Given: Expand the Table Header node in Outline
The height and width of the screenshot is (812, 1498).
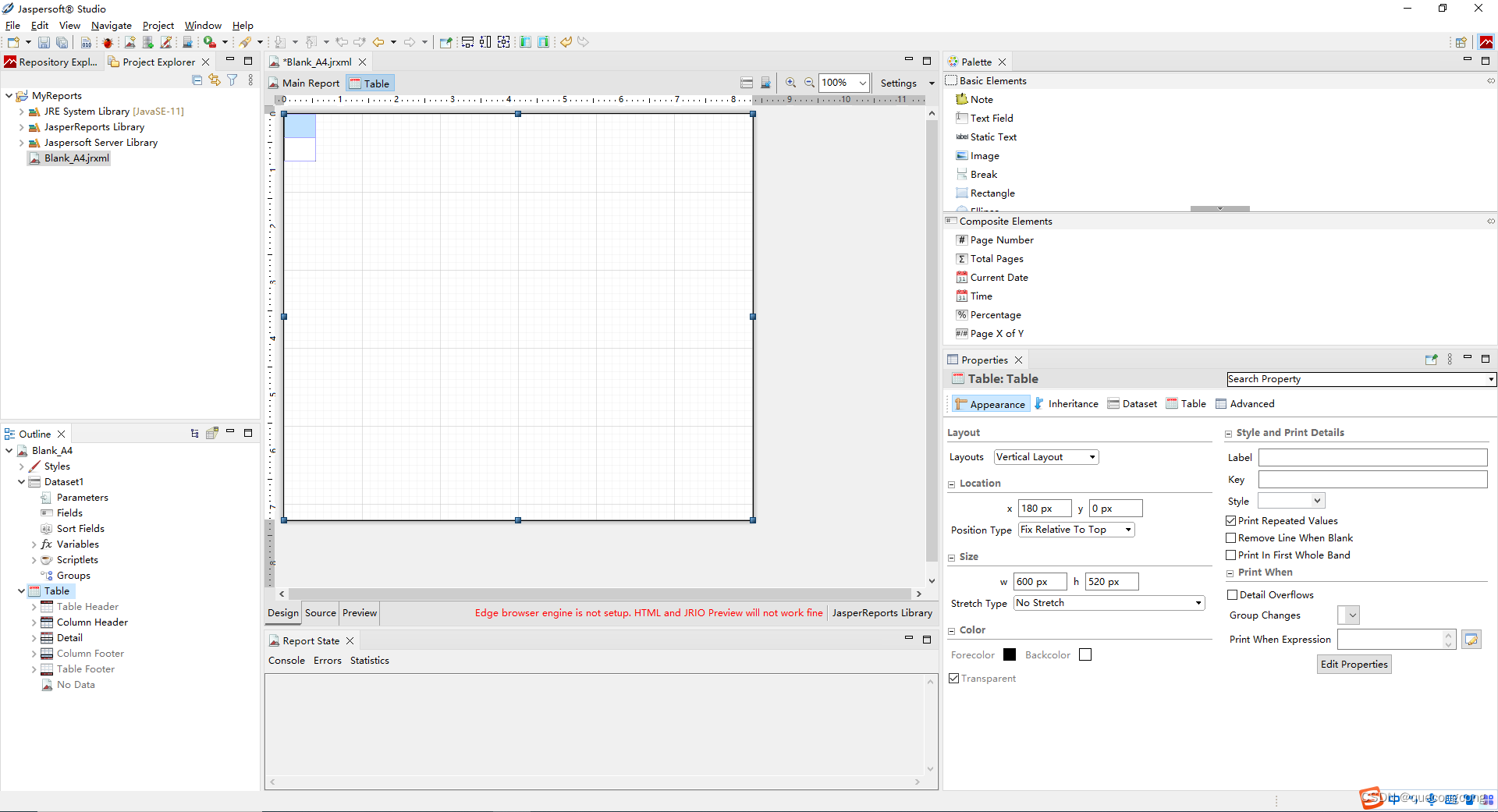Looking at the screenshot, I should 34,607.
